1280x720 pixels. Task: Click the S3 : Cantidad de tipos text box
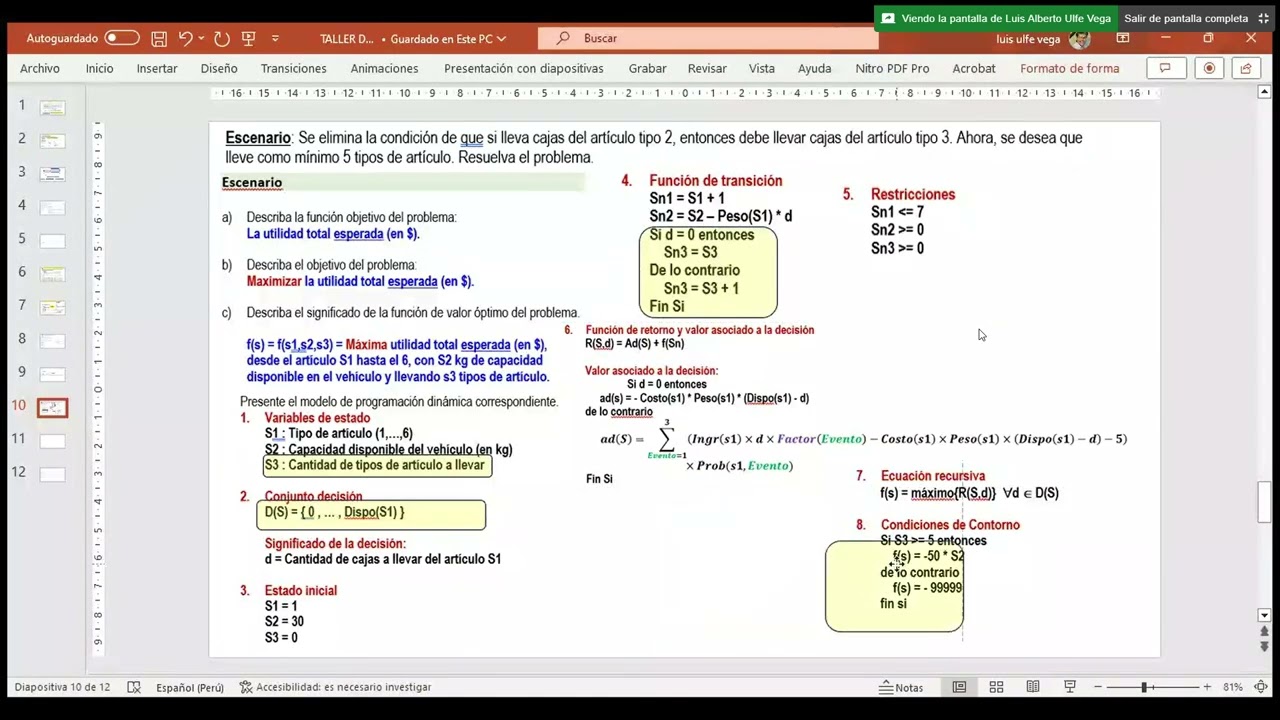pyautogui.click(x=377, y=466)
